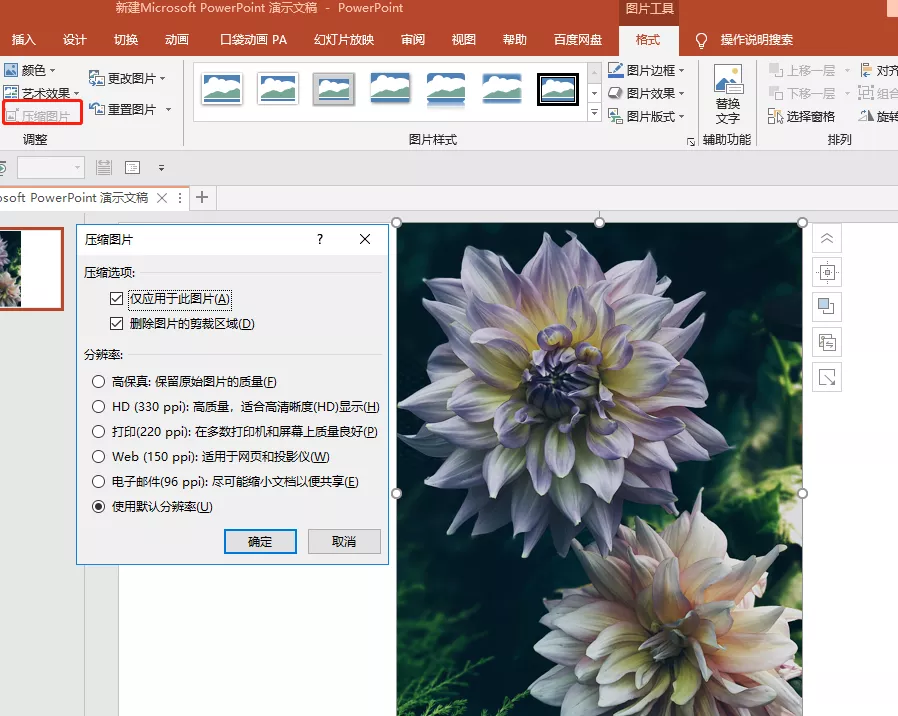898x716 pixels.
Task: Click the collapse chevron on the right panel
Action: (826, 238)
